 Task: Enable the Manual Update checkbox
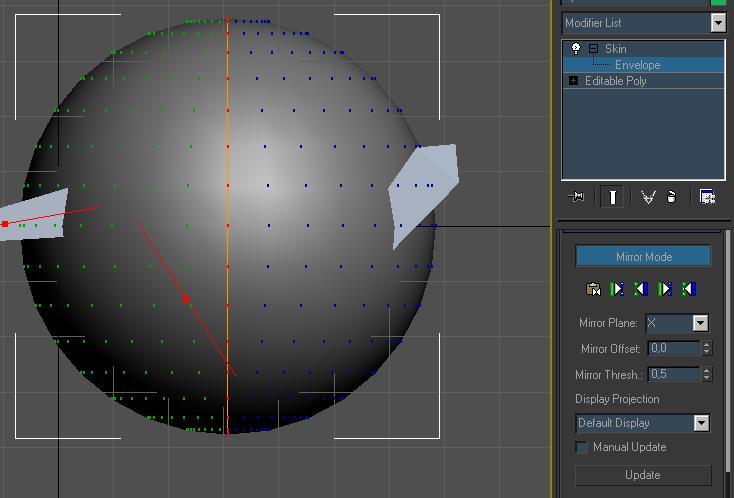coord(581,447)
